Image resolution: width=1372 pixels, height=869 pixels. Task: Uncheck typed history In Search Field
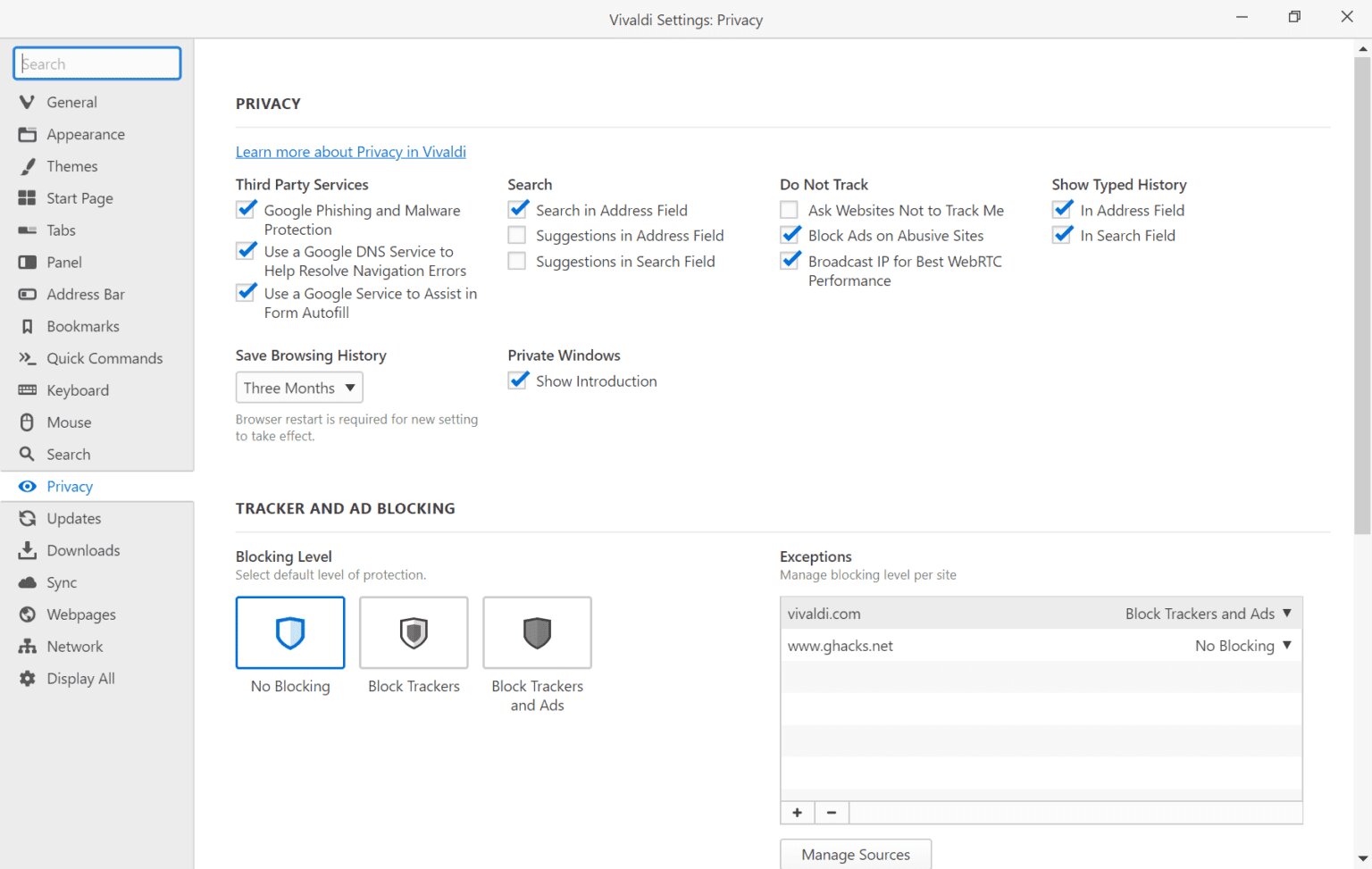tap(1062, 235)
